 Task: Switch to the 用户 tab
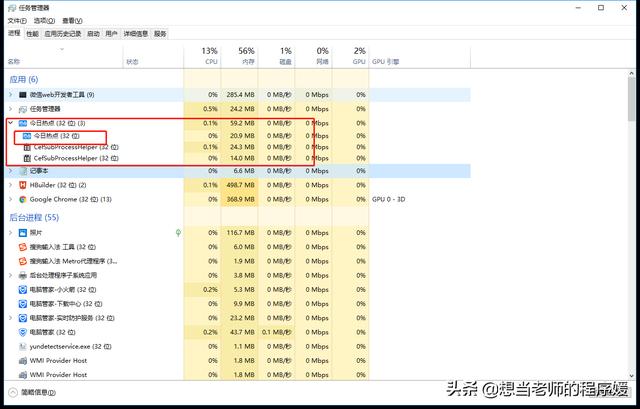[111, 34]
